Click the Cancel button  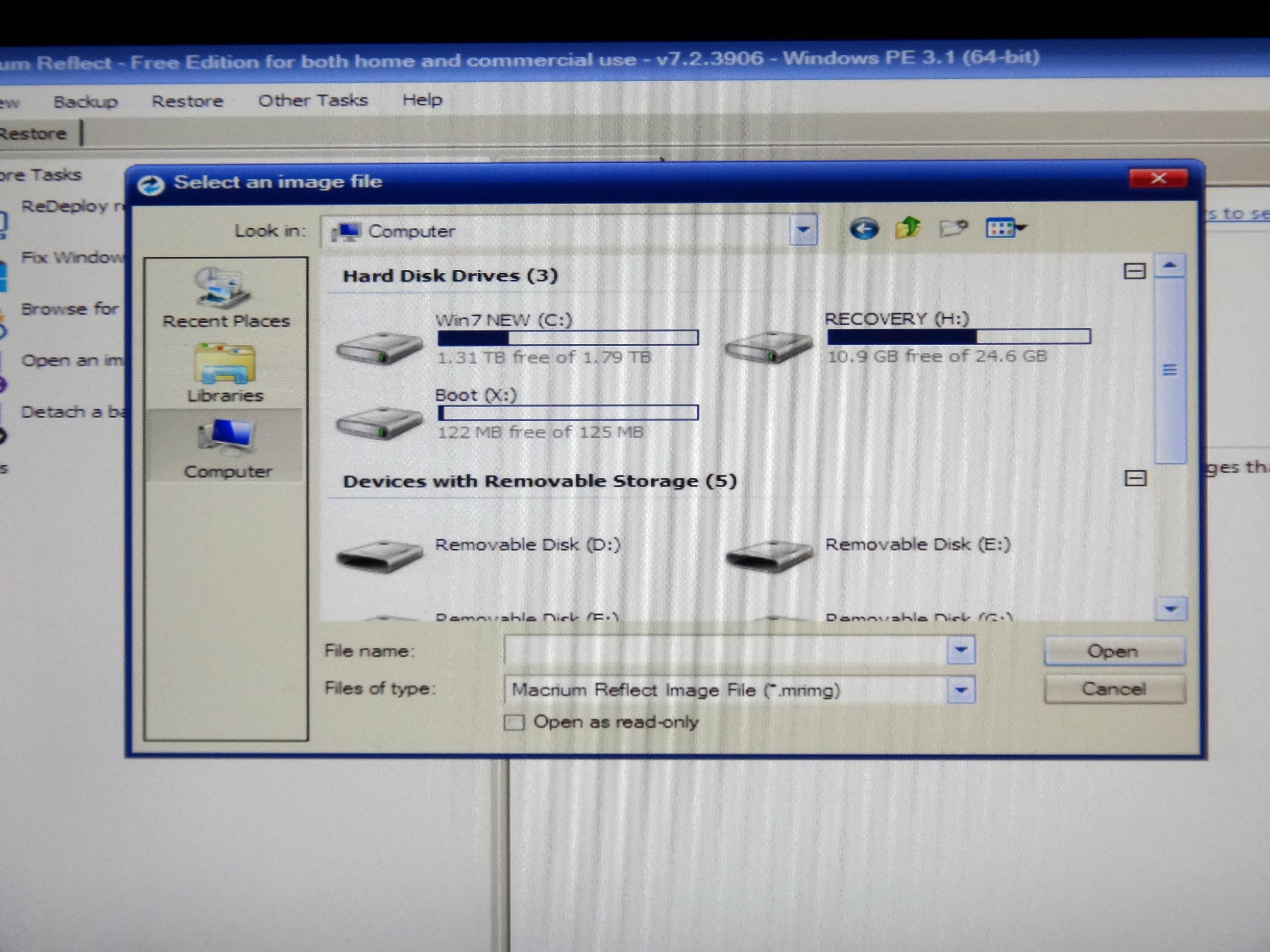point(1114,689)
